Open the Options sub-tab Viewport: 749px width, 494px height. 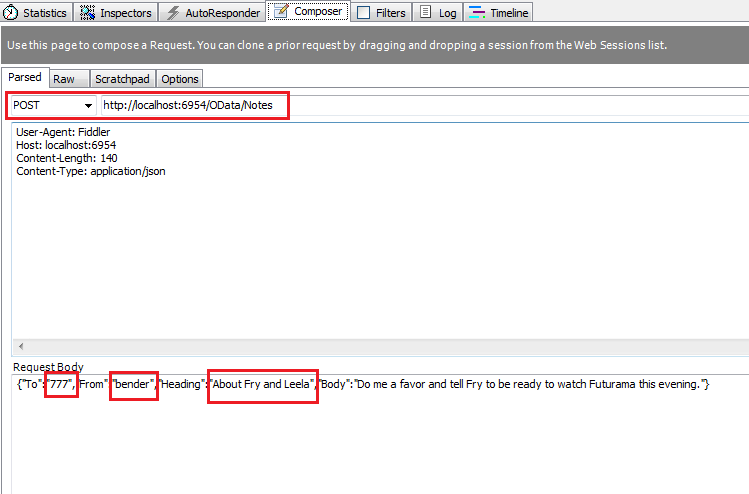click(180, 79)
